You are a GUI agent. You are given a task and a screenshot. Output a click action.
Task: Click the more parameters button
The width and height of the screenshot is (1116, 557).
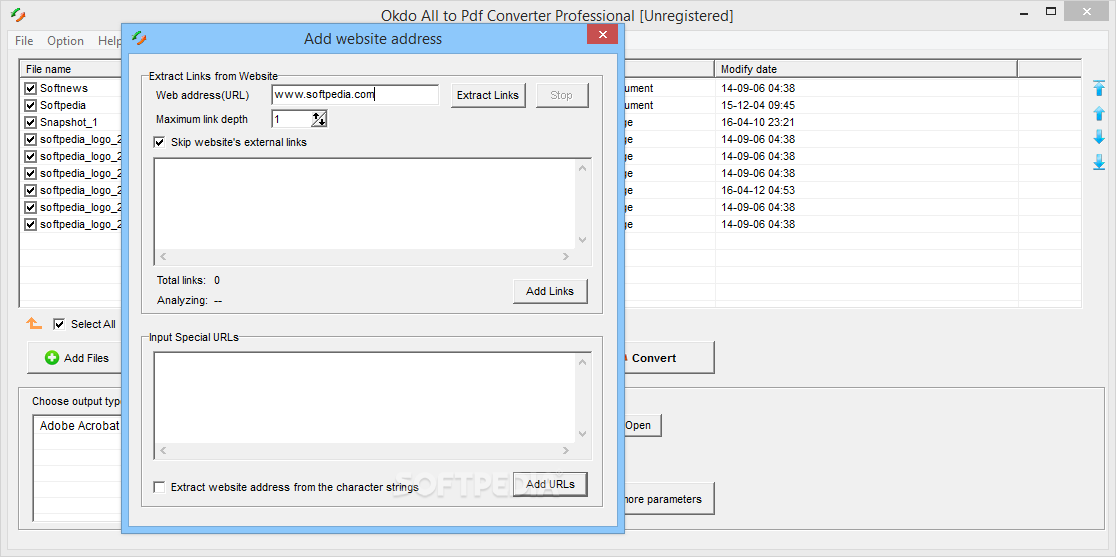(668, 499)
